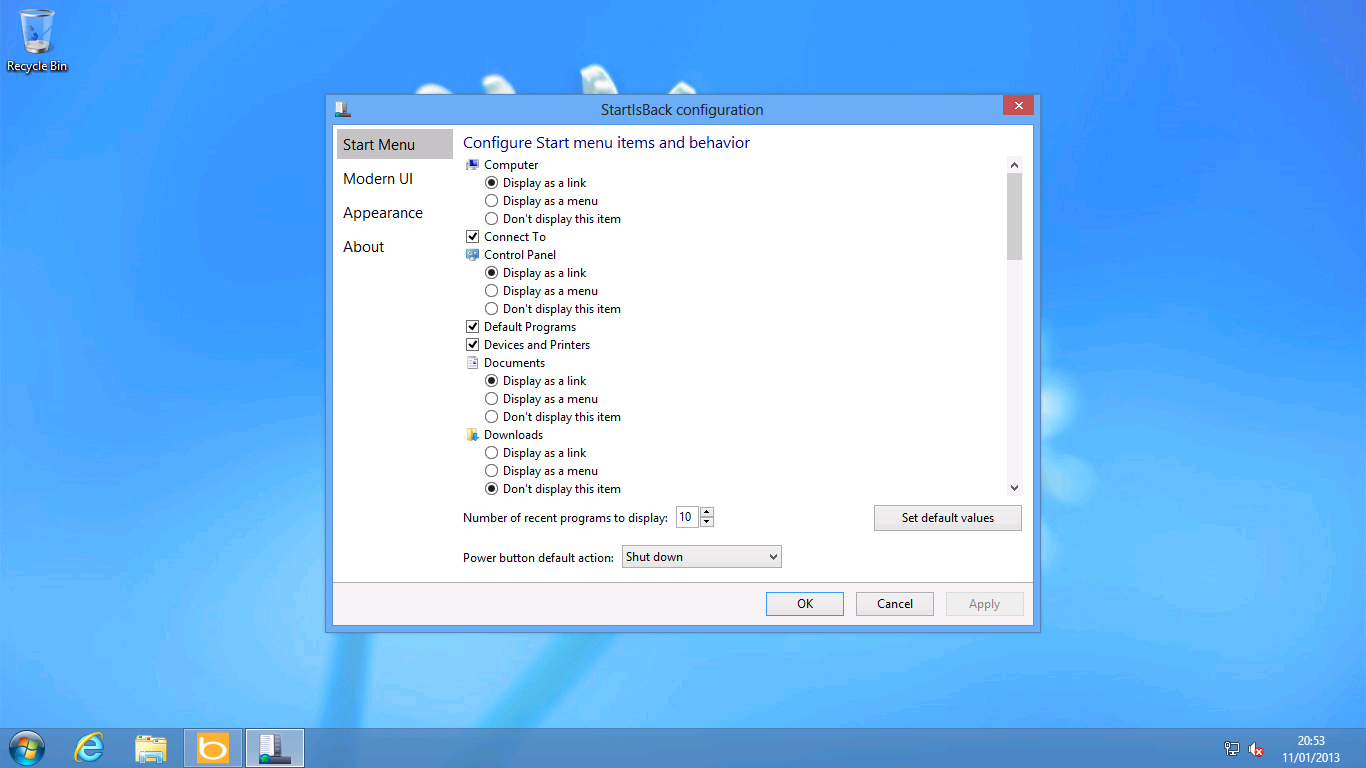Click the scroll up arrow in list
Viewport: 1366px width, 768px height.
click(1014, 165)
